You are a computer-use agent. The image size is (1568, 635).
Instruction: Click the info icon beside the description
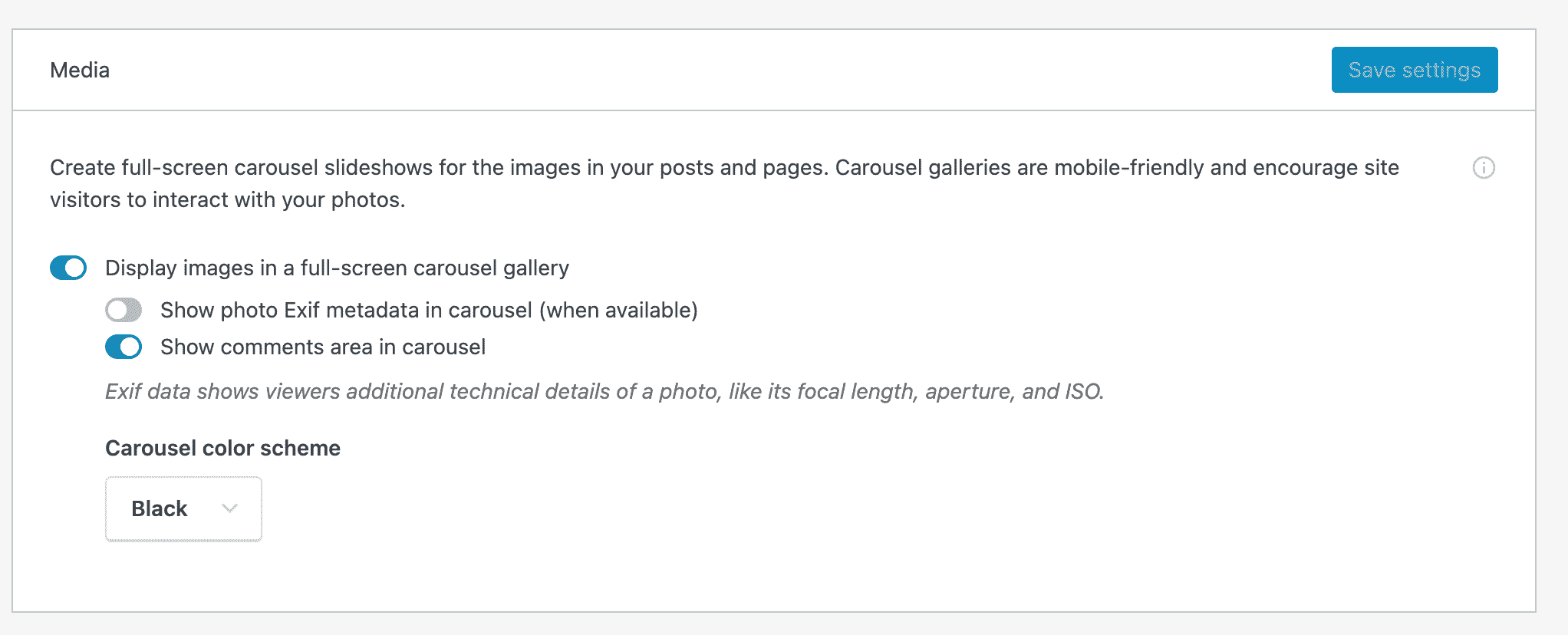pyautogui.click(x=1484, y=168)
